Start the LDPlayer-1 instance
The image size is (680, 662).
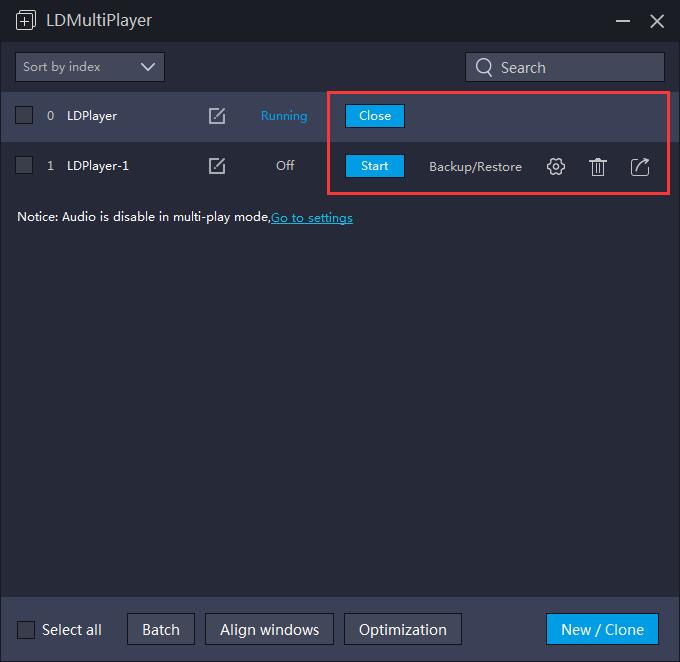click(x=375, y=166)
